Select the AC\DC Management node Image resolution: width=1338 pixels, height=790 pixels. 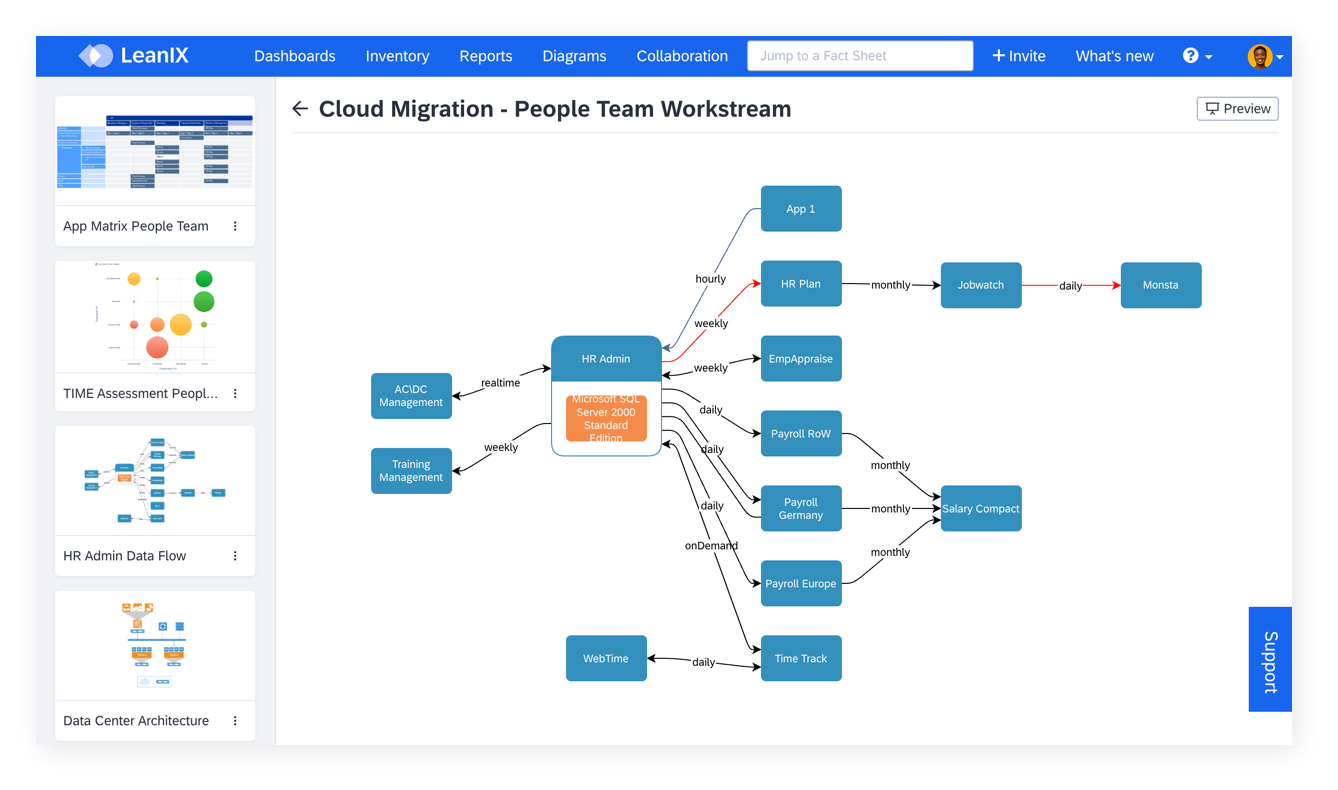(411, 396)
